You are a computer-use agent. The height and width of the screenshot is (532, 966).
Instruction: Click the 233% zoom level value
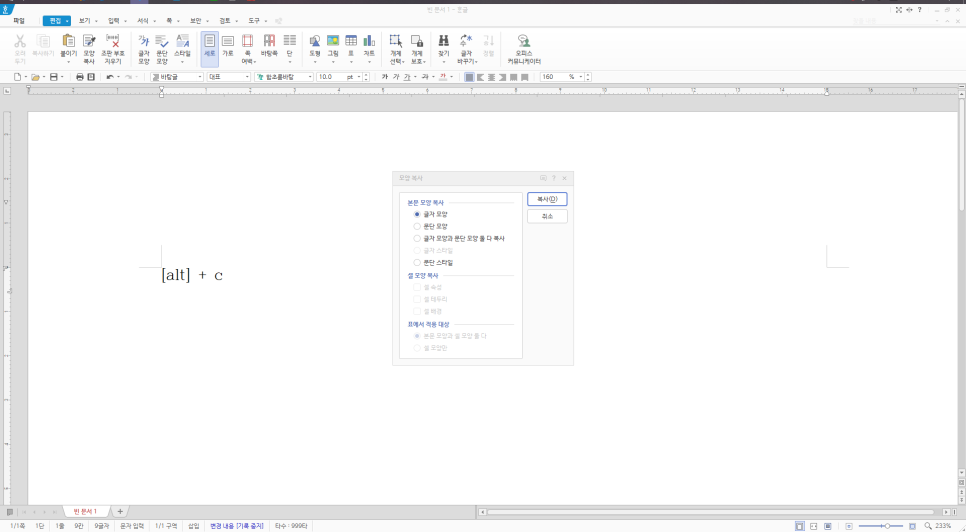943,526
